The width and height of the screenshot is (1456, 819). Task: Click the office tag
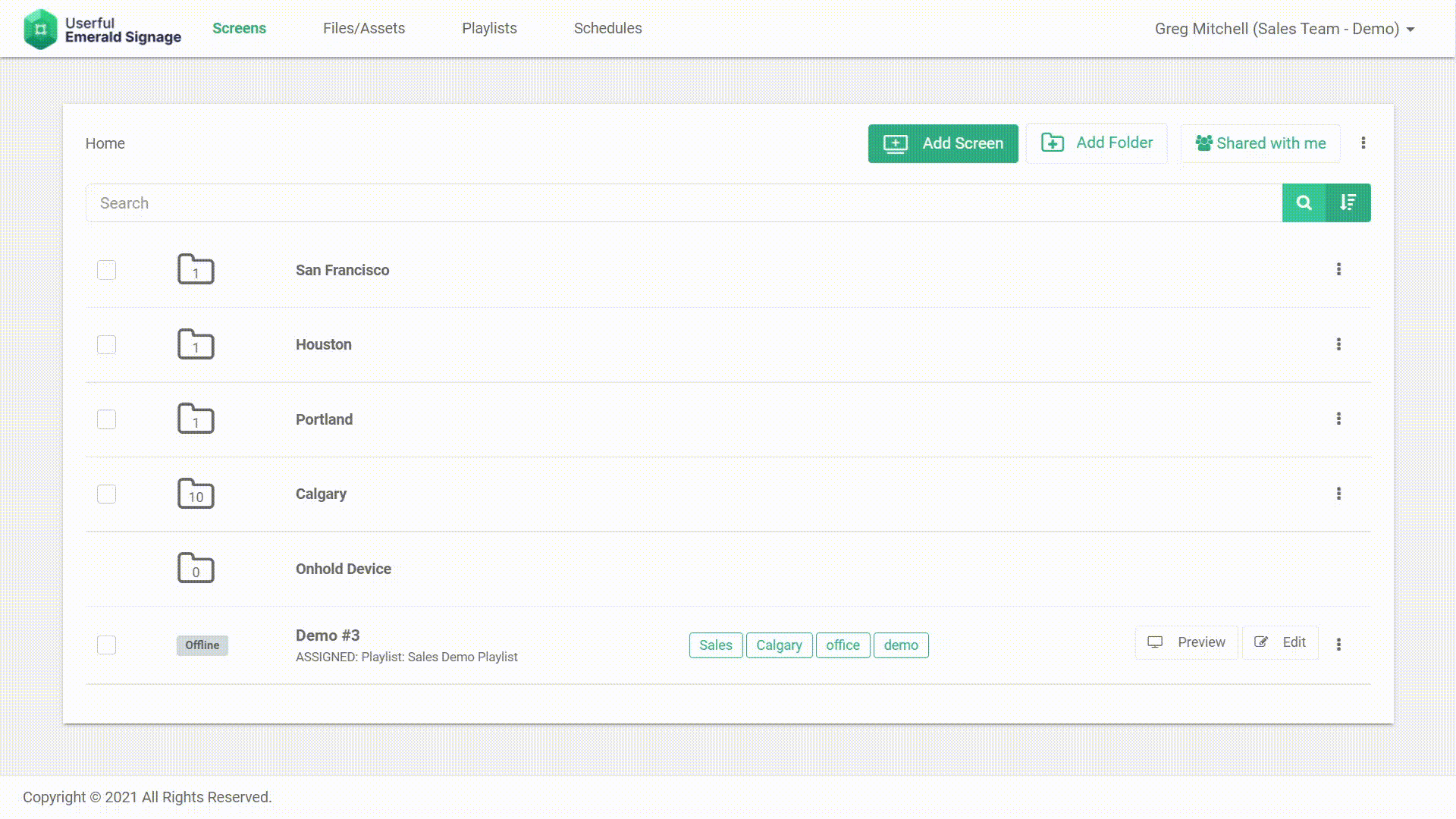pyautogui.click(x=843, y=645)
